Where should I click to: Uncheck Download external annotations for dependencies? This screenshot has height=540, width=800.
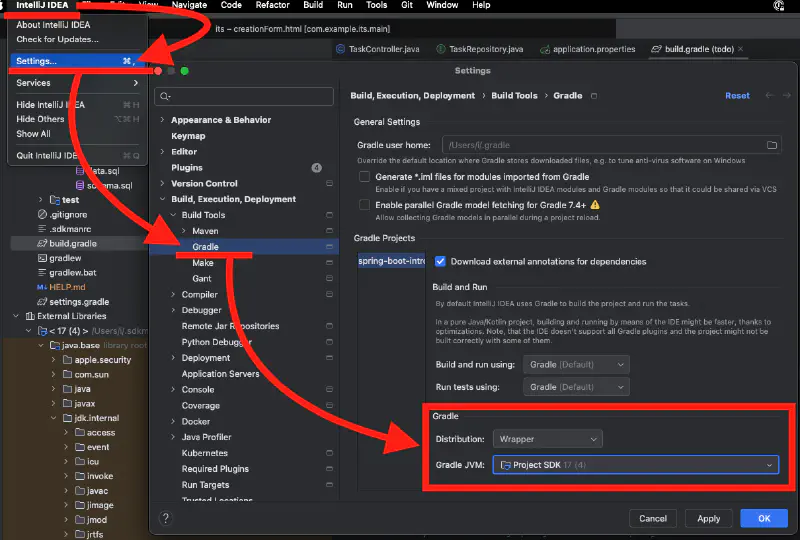tap(440, 262)
